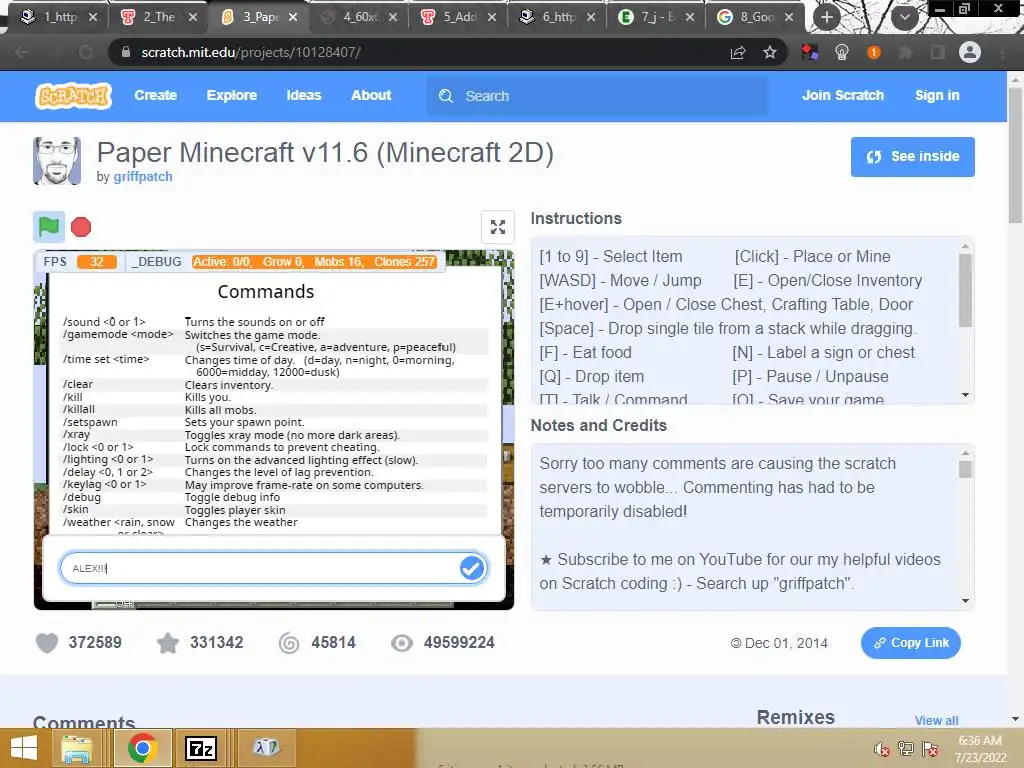The width and height of the screenshot is (1024, 768).
Task: Open the extensions puzzle icon
Action: [905, 52]
